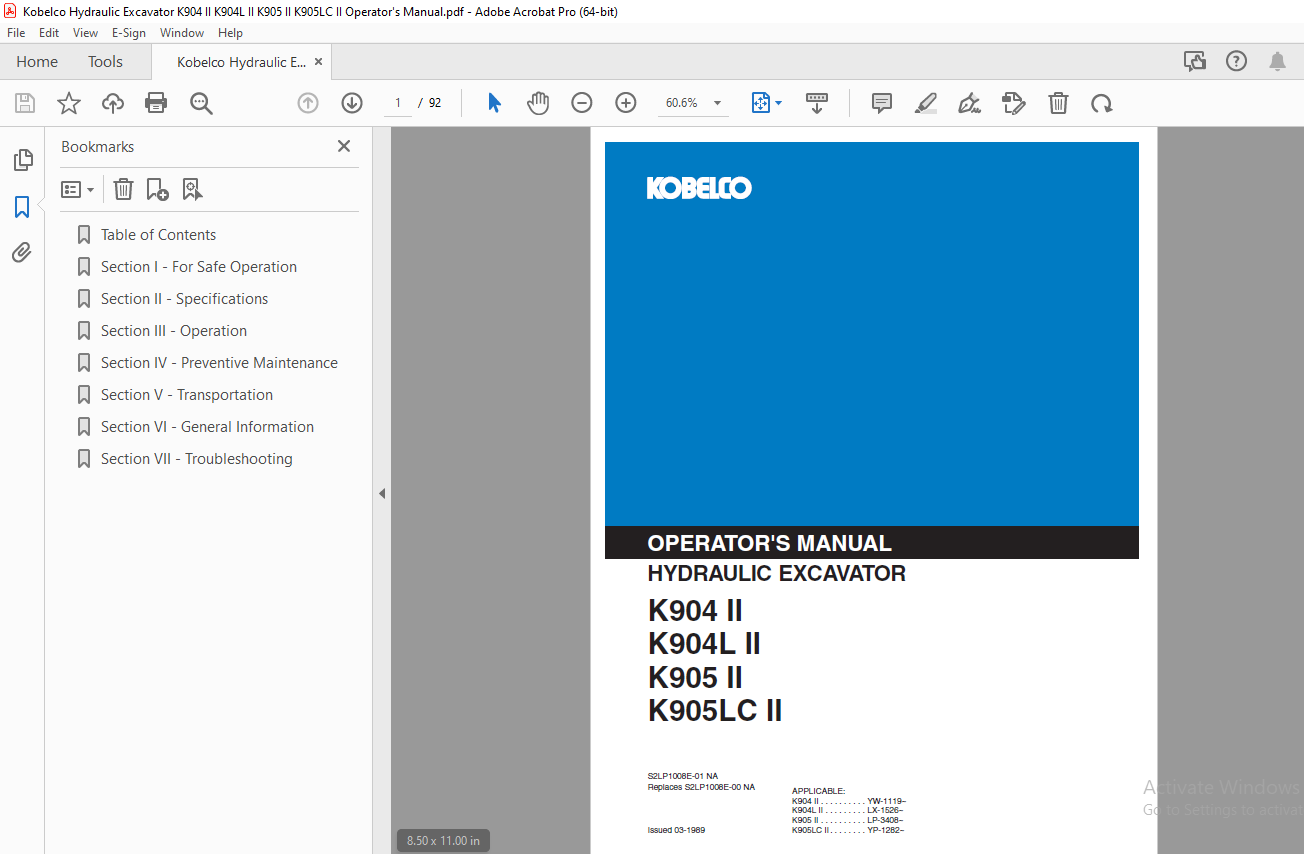The width and height of the screenshot is (1304, 854).
Task: Close the Bookmarks panel
Action: point(344,146)
